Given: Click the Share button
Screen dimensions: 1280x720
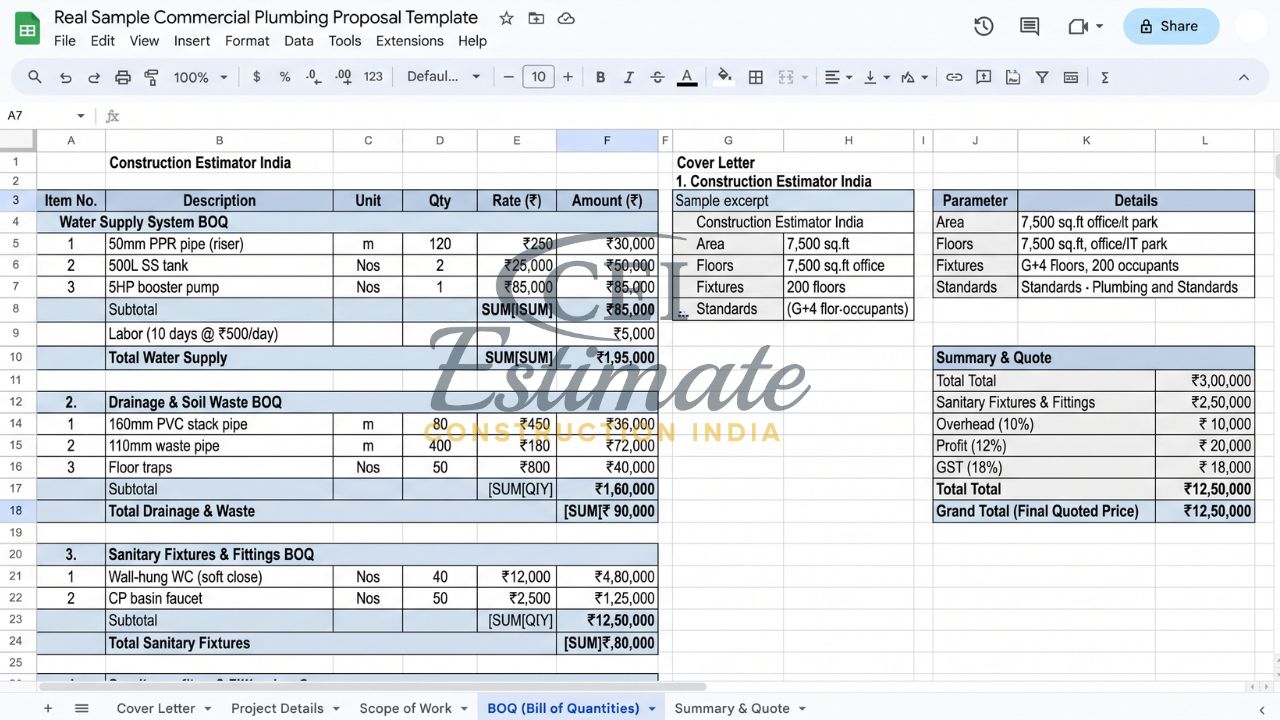Looking at the screenshot, I should click(1170, 26).
